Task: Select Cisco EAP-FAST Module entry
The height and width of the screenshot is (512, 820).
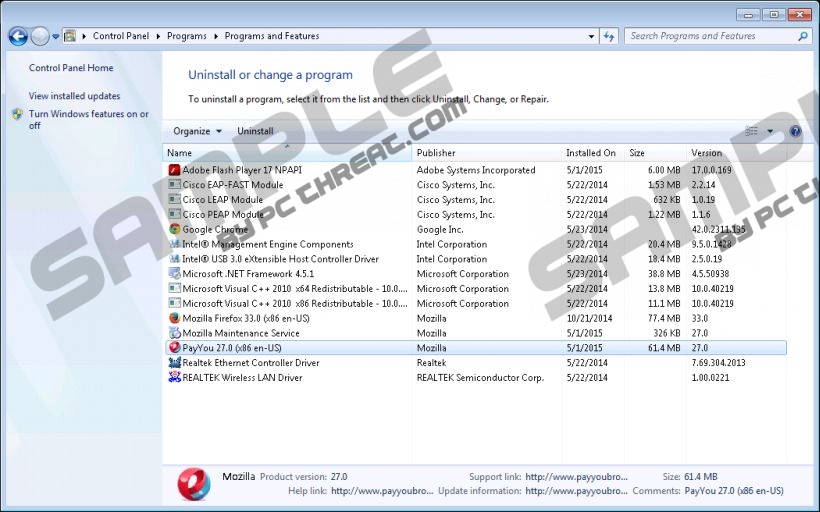Action: [x=233, y=185]
